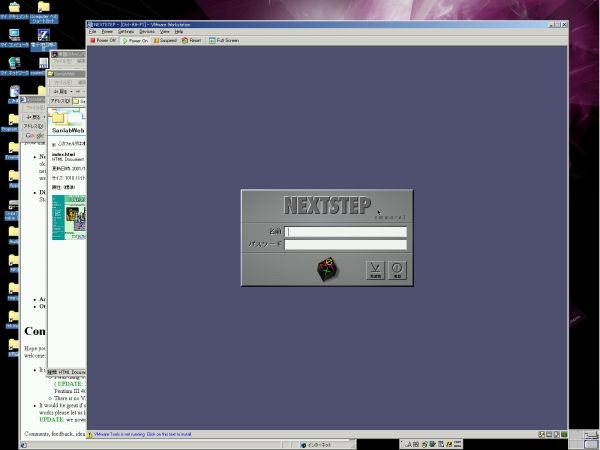Select the Computer shortcut folder desktop icon
This screenshot has height=450, width=600.
pos(44,12)
